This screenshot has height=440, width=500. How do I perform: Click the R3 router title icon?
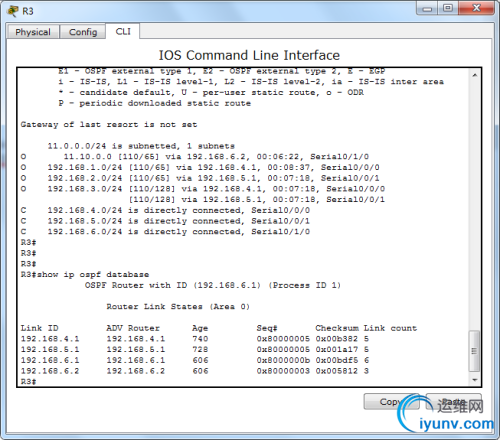[13, 11]
